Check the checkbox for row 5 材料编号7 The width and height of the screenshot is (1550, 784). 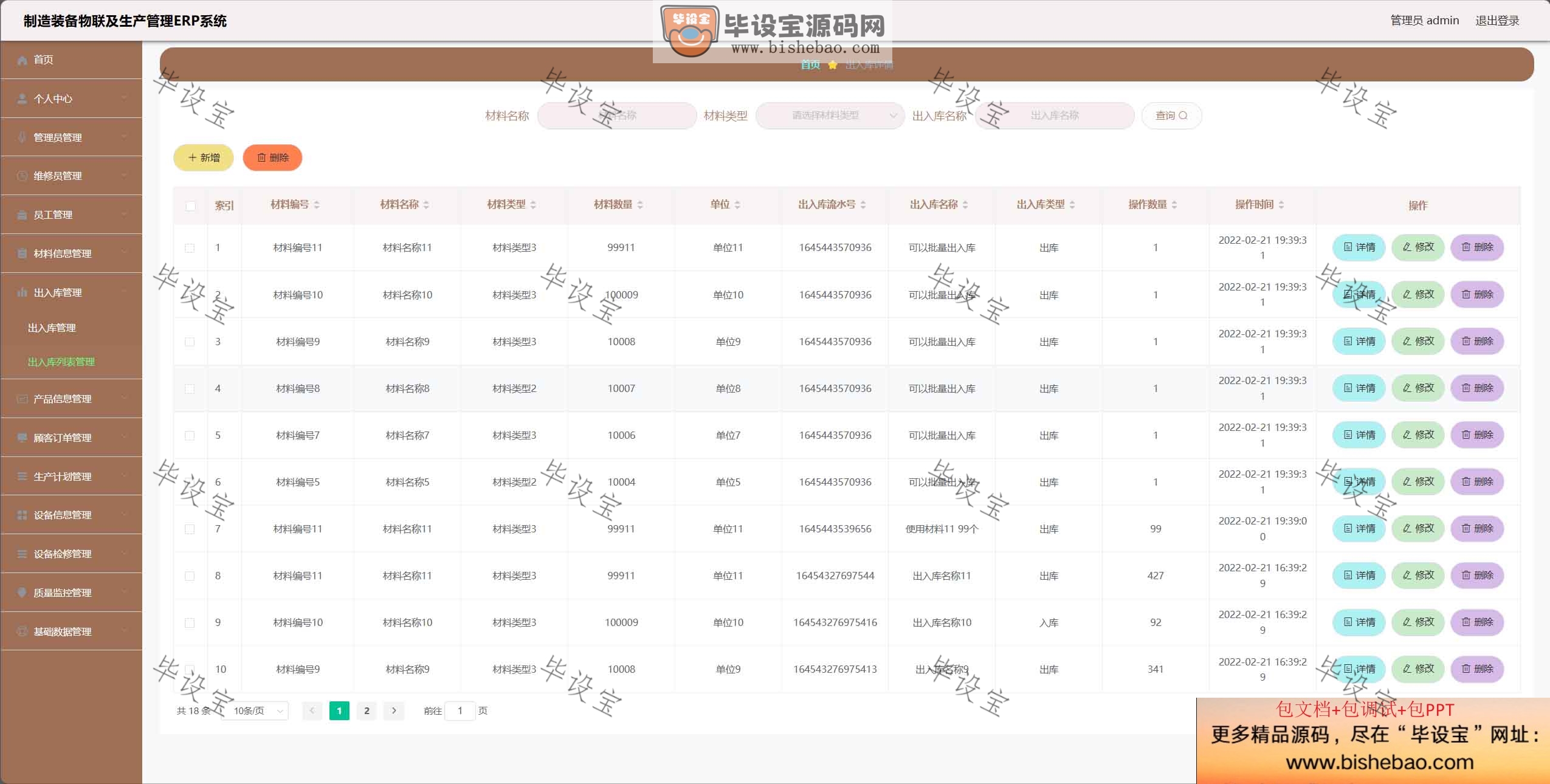click(x=190, y=435)
